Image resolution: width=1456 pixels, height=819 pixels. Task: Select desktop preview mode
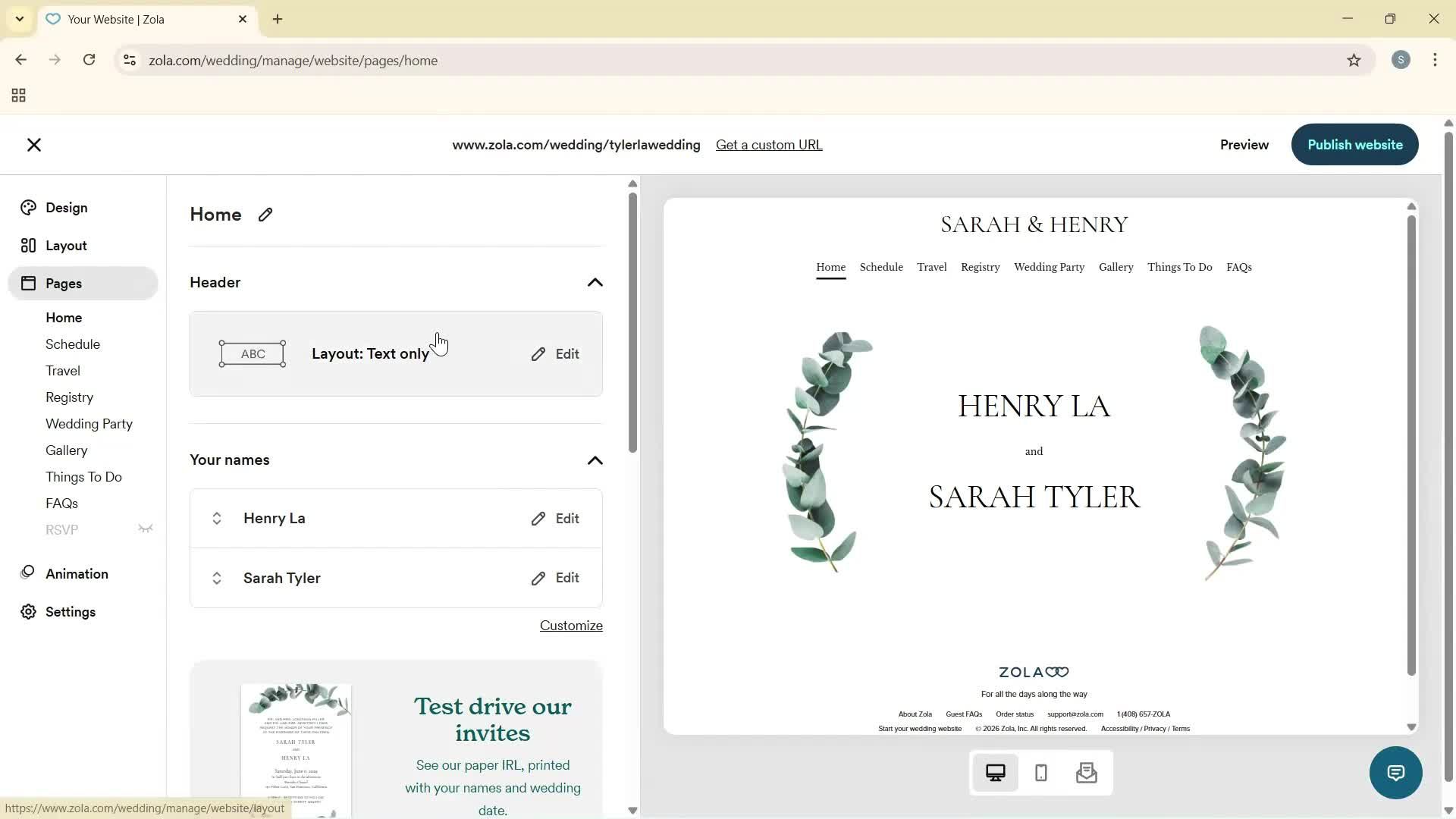pyautogui.click(x=995, y=772)
